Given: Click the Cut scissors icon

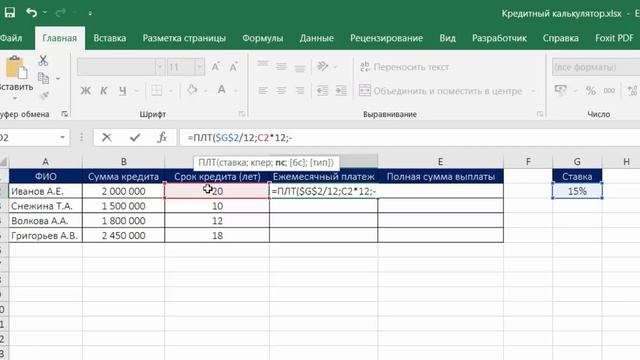Looking at the screenshot, I should pyautogui.click(x=43, y=60).
